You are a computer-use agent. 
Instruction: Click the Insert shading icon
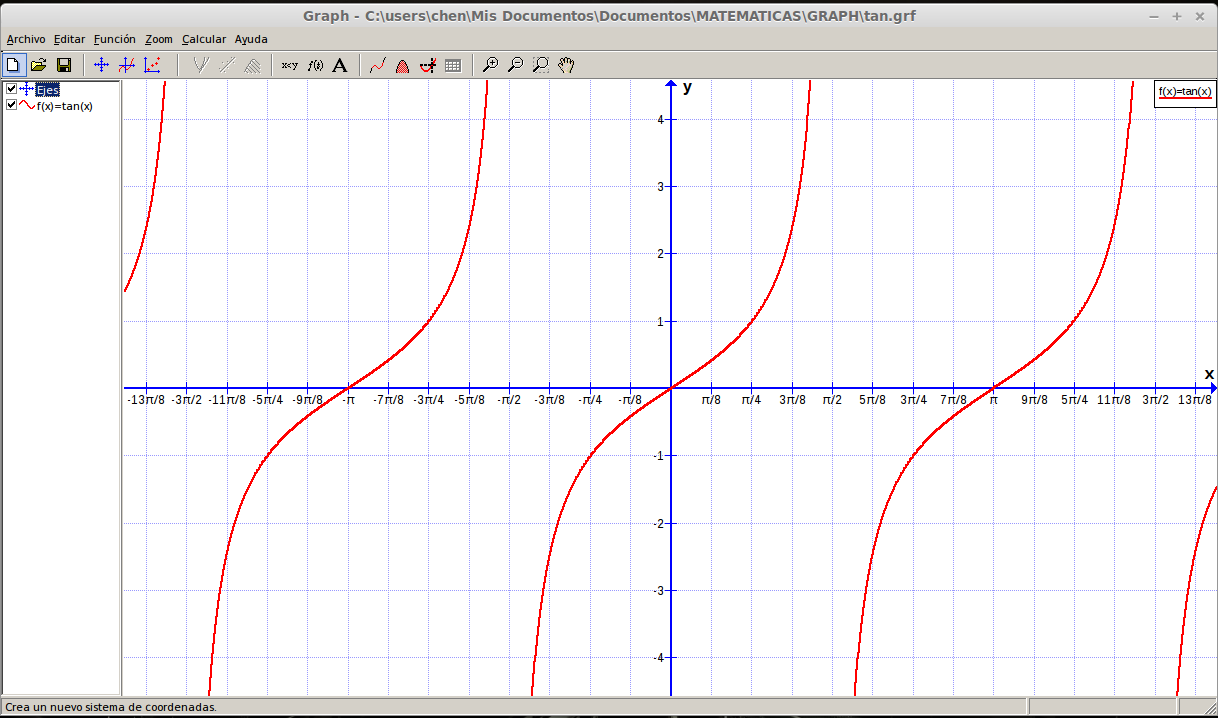[x=402, y=65]
